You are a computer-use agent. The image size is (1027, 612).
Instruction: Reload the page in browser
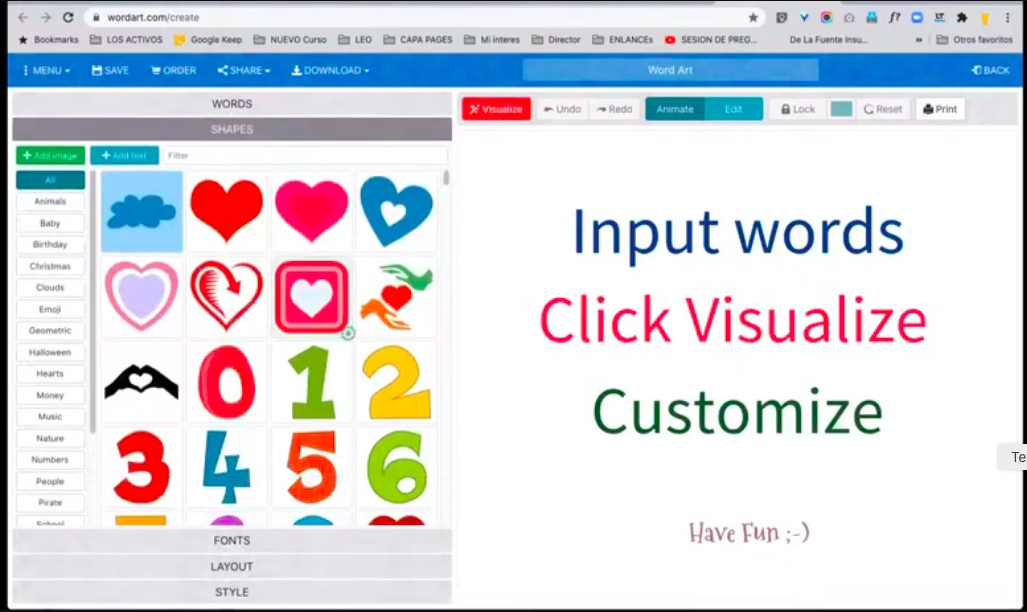coord(68,17)
